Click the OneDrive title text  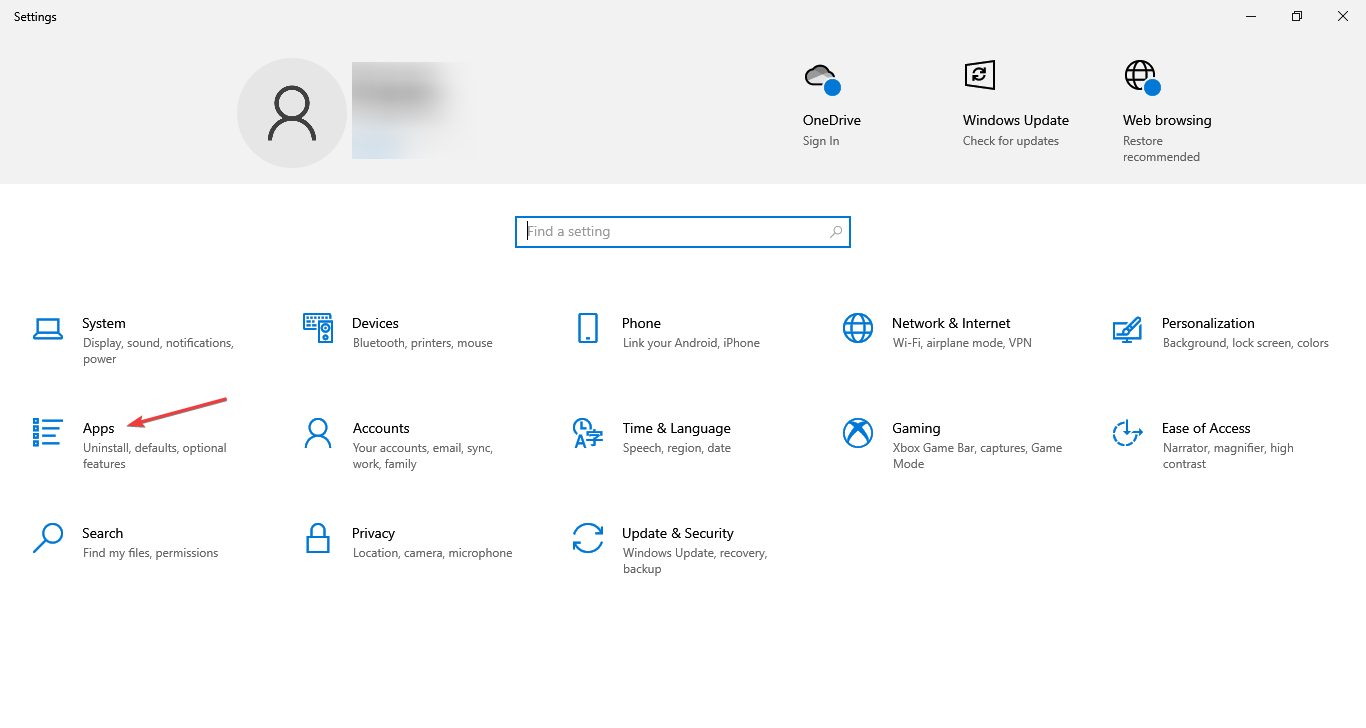click(832, 120)
